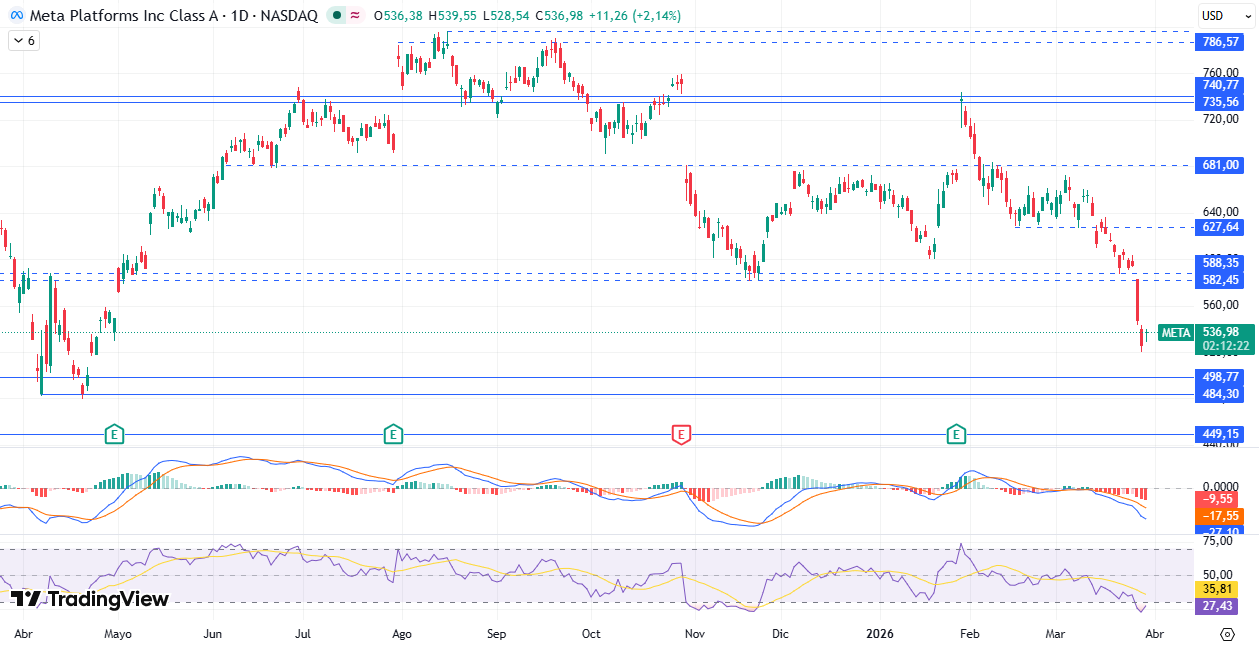Click the 2026 label on time axis
Image resolution: width=1259 pixels, height=647 pixels.
(x=879, y=634)
